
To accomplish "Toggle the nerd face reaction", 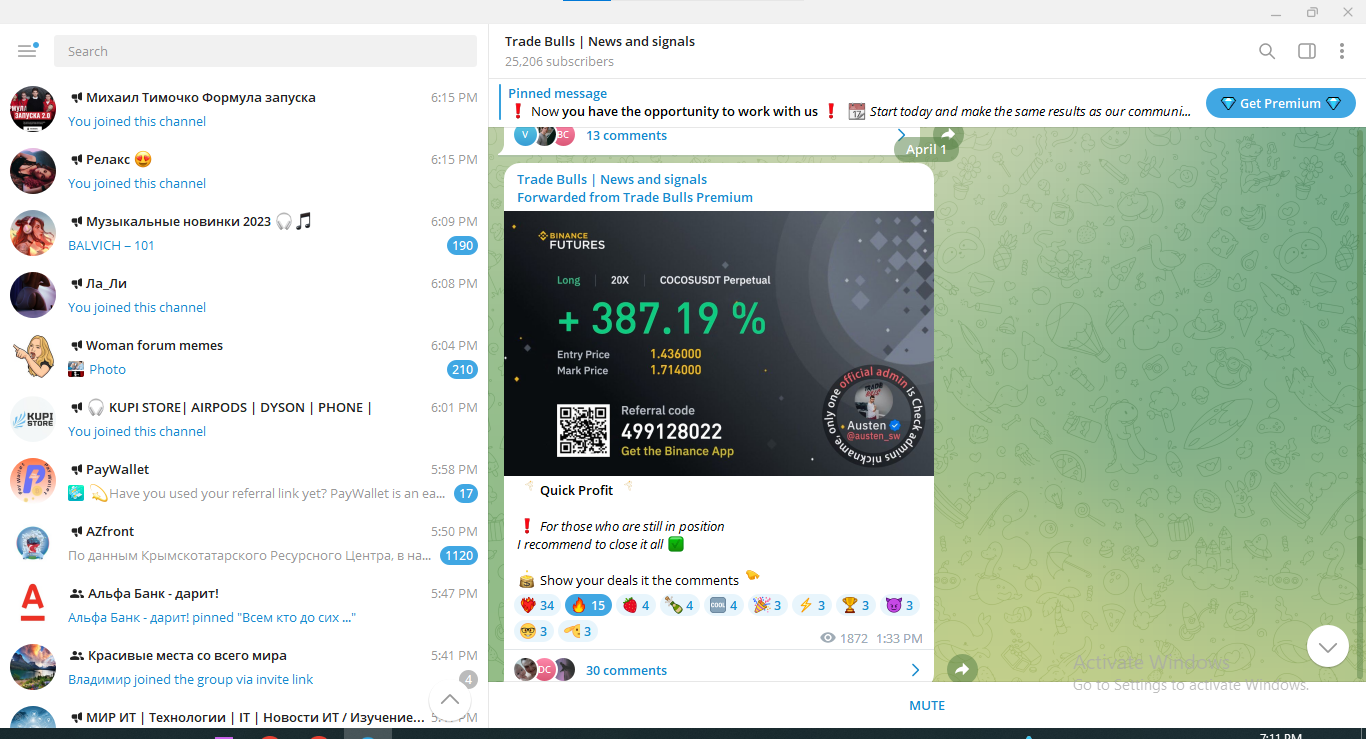I will click(x=534, y=631).
